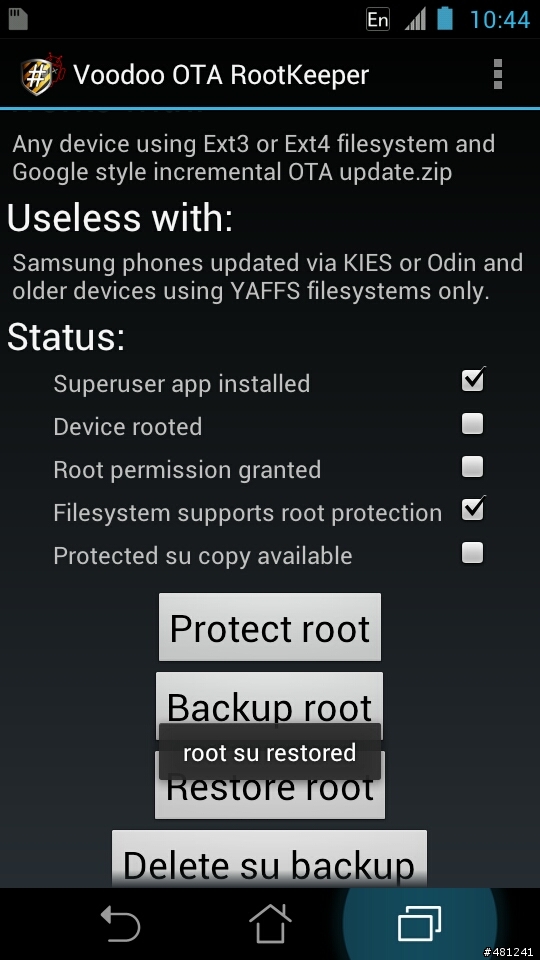The height and width of the screenshot is (960, 540).
Task: Tap the signal strength icon
Action: [x=414, y=20]
